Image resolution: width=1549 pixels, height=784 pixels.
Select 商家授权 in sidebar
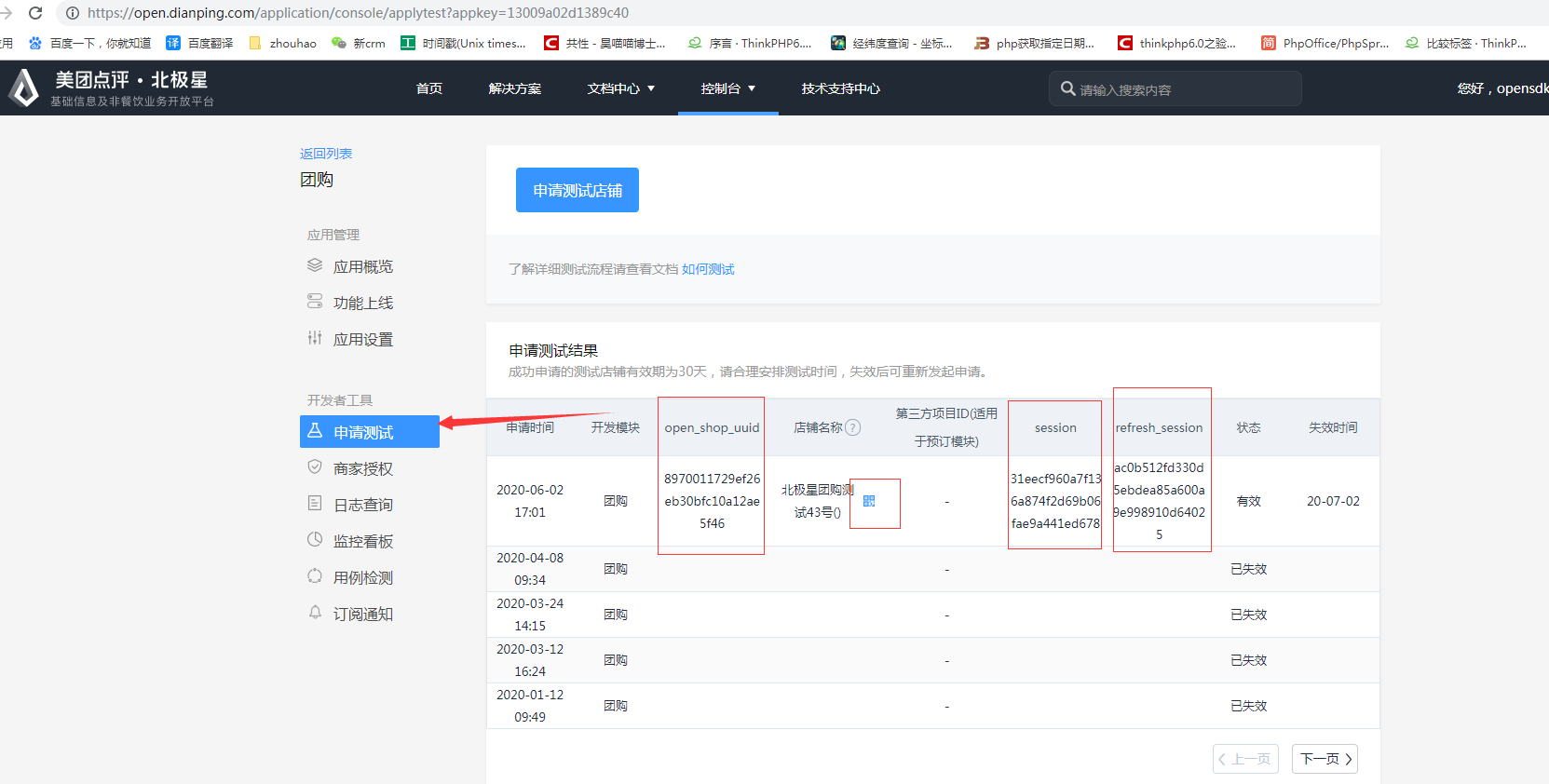(x=363, y=468)
